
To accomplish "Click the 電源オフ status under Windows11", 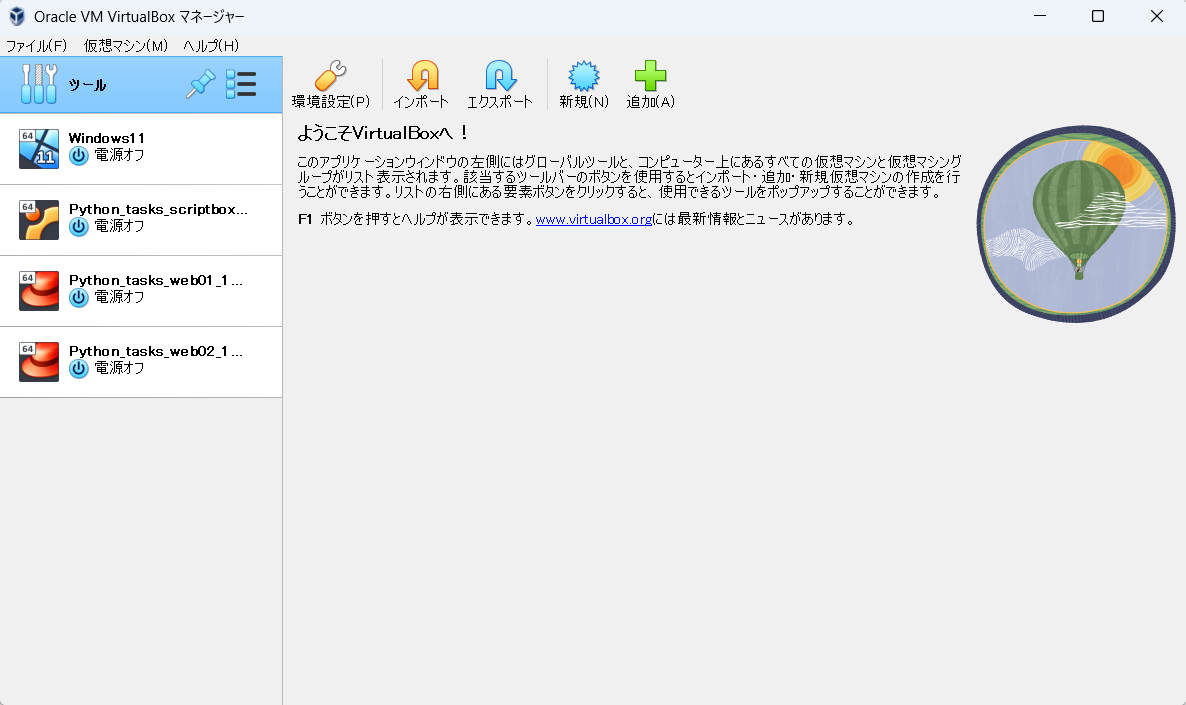I will pos(119,155).
